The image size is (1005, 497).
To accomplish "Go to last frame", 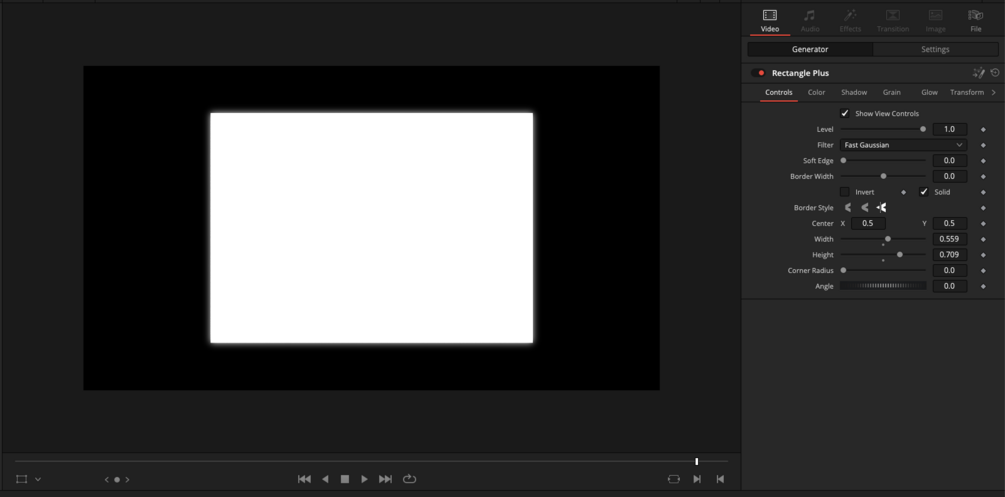I will [385, 479].
